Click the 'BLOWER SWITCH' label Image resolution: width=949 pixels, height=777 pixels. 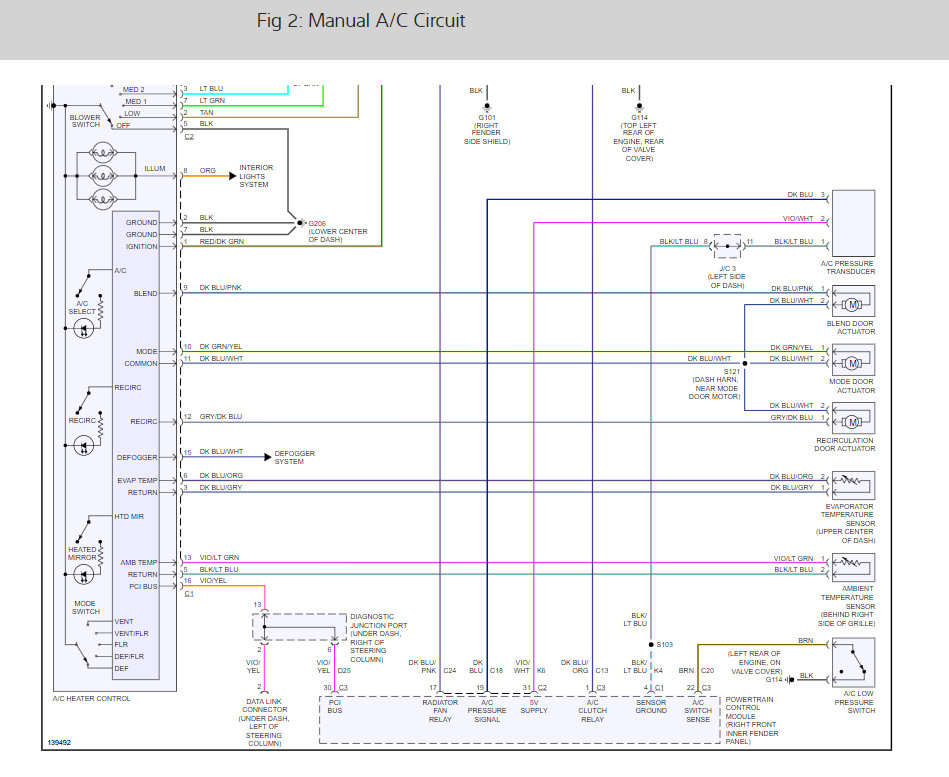point(85,121)
